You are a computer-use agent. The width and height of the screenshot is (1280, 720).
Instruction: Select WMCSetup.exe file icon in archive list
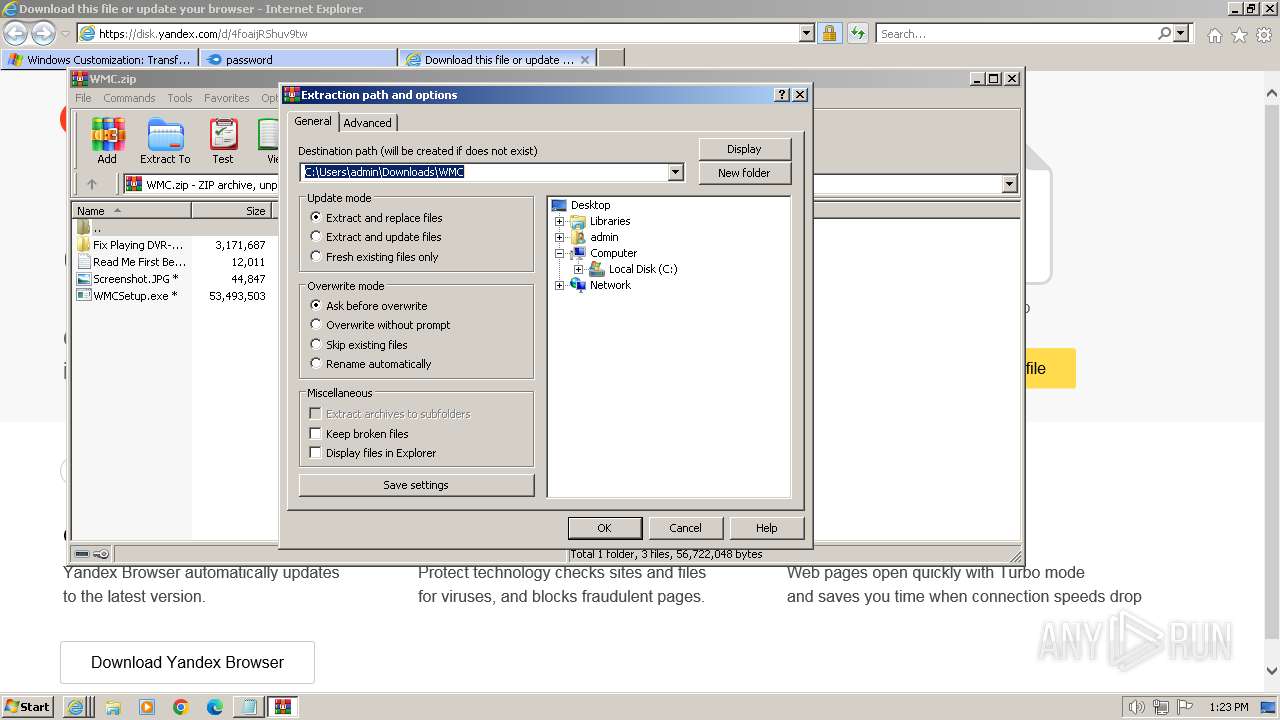point(84,296)
